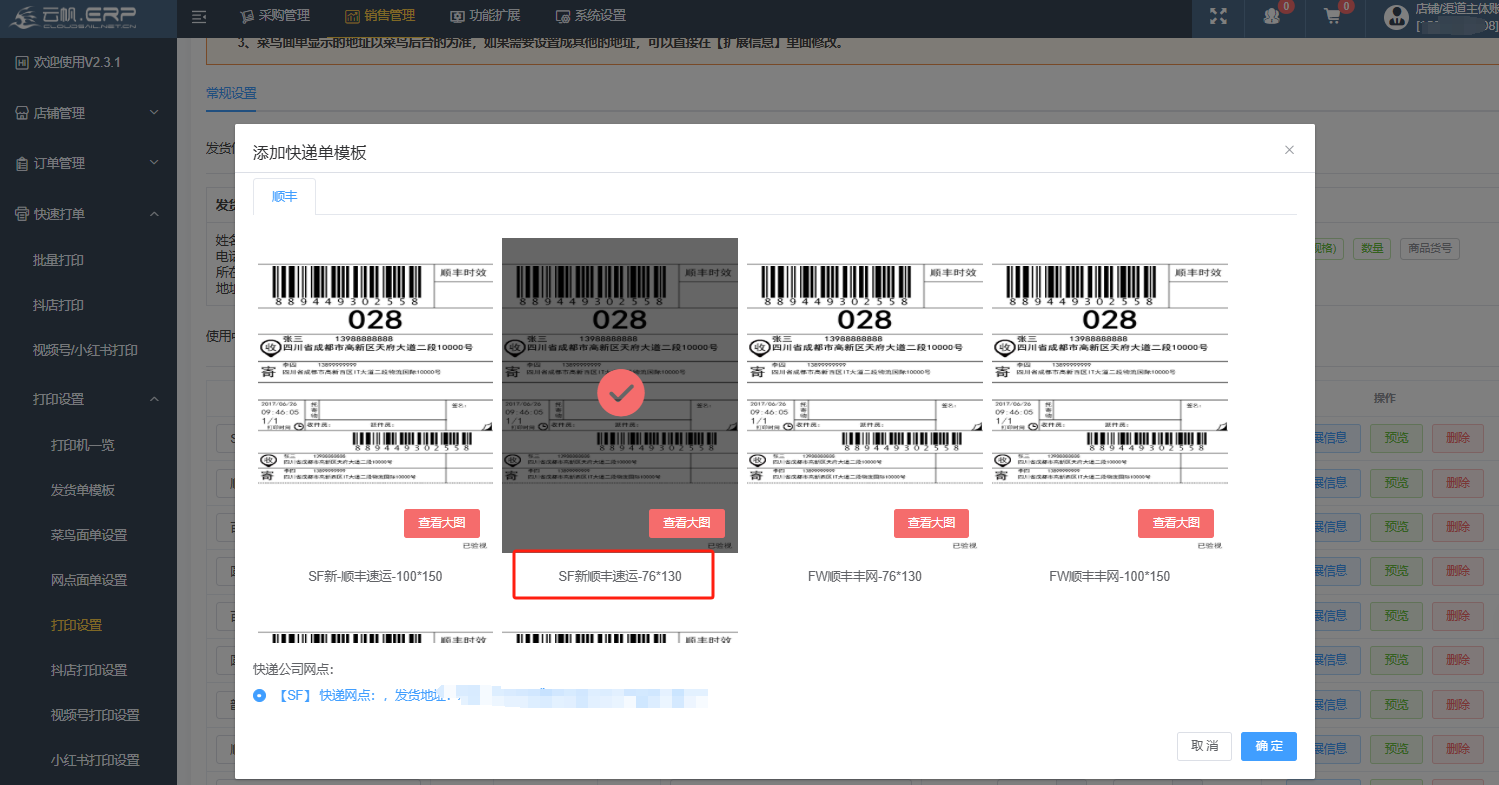This screenshot has width=1499, height=785.
Task: Expand the 订单管理 sidebar menu
Action: point(88,163)
